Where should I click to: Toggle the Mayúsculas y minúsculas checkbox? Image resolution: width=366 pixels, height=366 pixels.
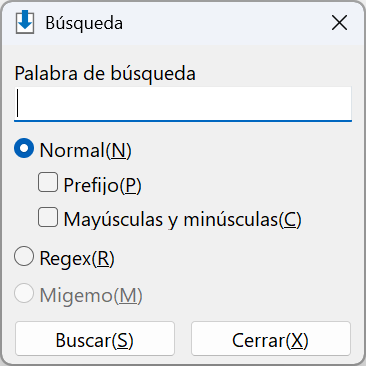click(x=48, y=217)
